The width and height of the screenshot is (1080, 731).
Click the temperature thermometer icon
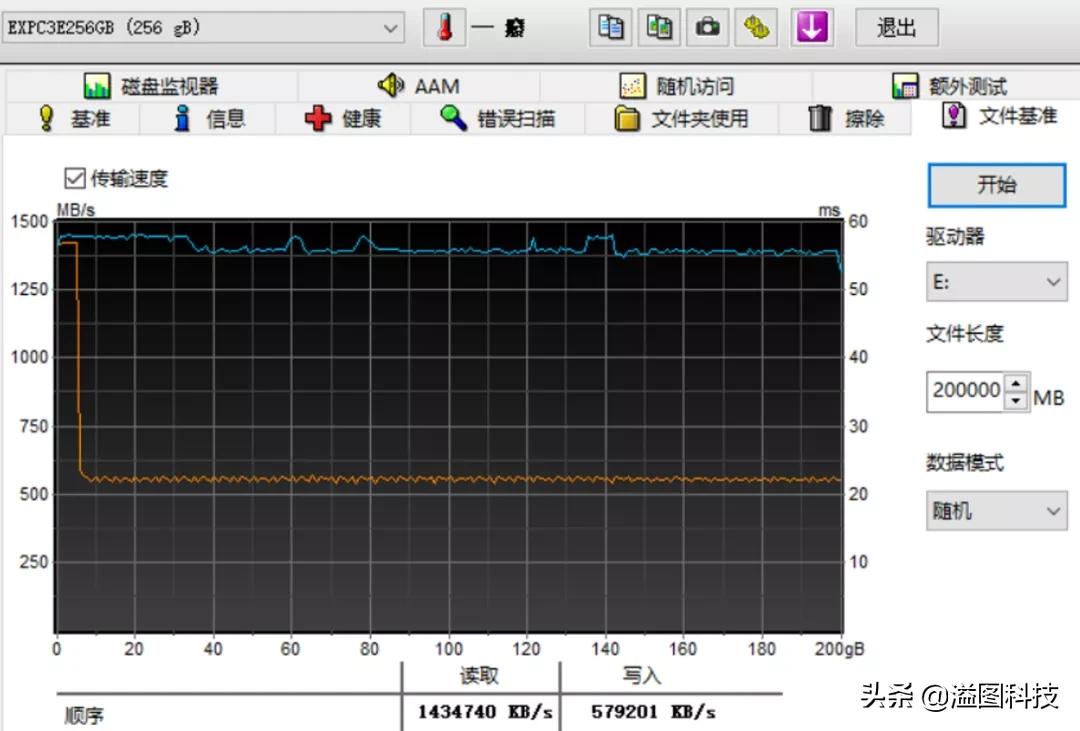pyautogui.click(x=444, y=28)
